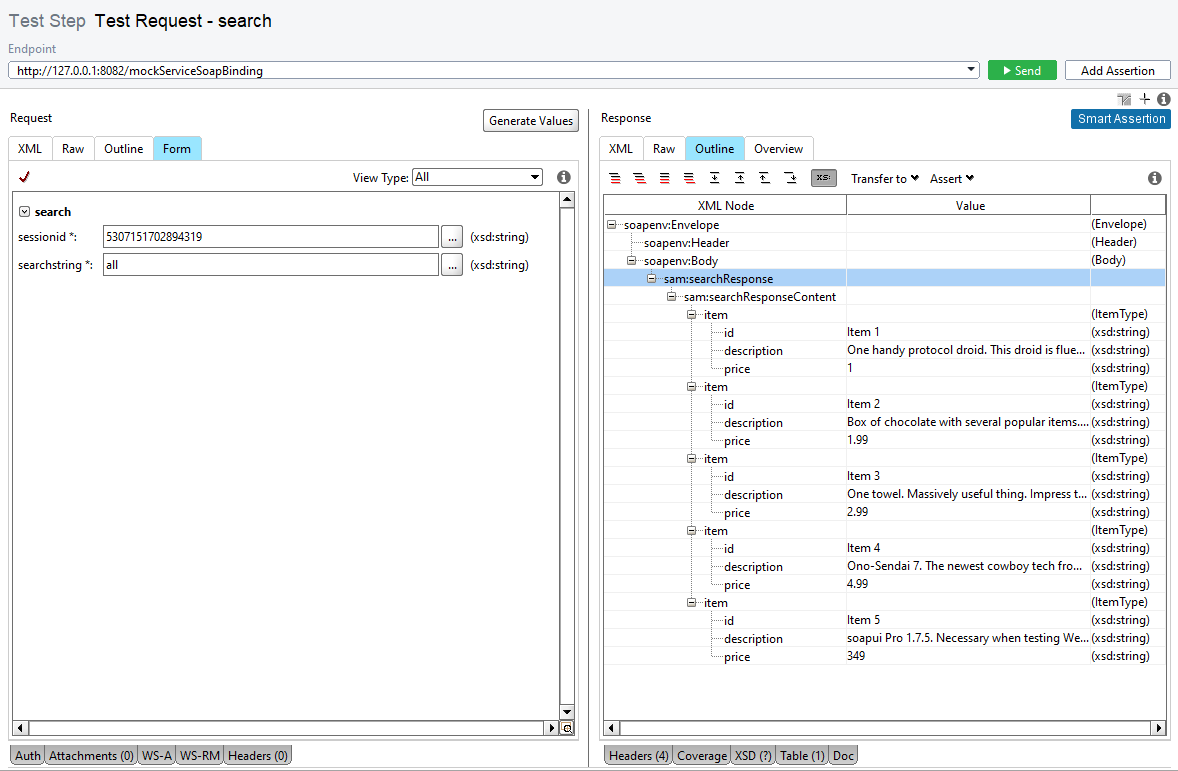The height and width of the screenshot is (771, 1178).
Task: Click the info icon beside the Assert menu
Action: (x=1155, y=178)
